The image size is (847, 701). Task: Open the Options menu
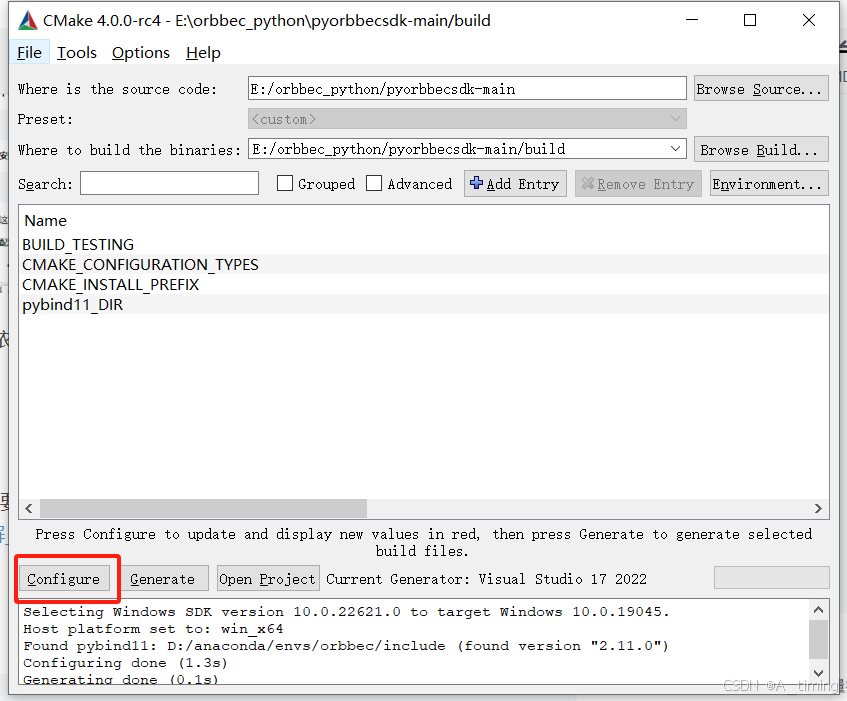pyautogui.click(x=140, y=52)
